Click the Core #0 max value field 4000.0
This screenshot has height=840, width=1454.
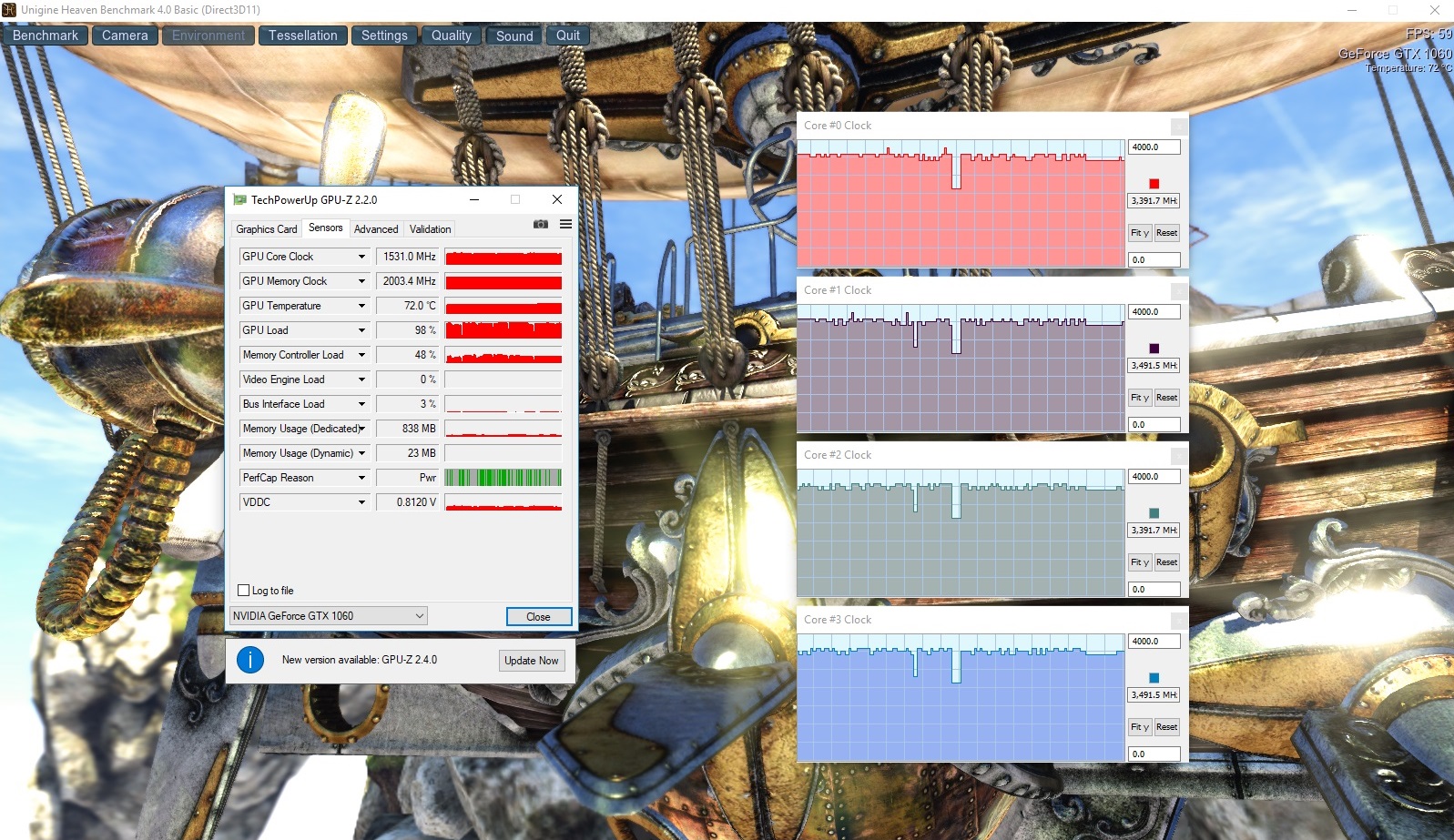point(1154,147)
